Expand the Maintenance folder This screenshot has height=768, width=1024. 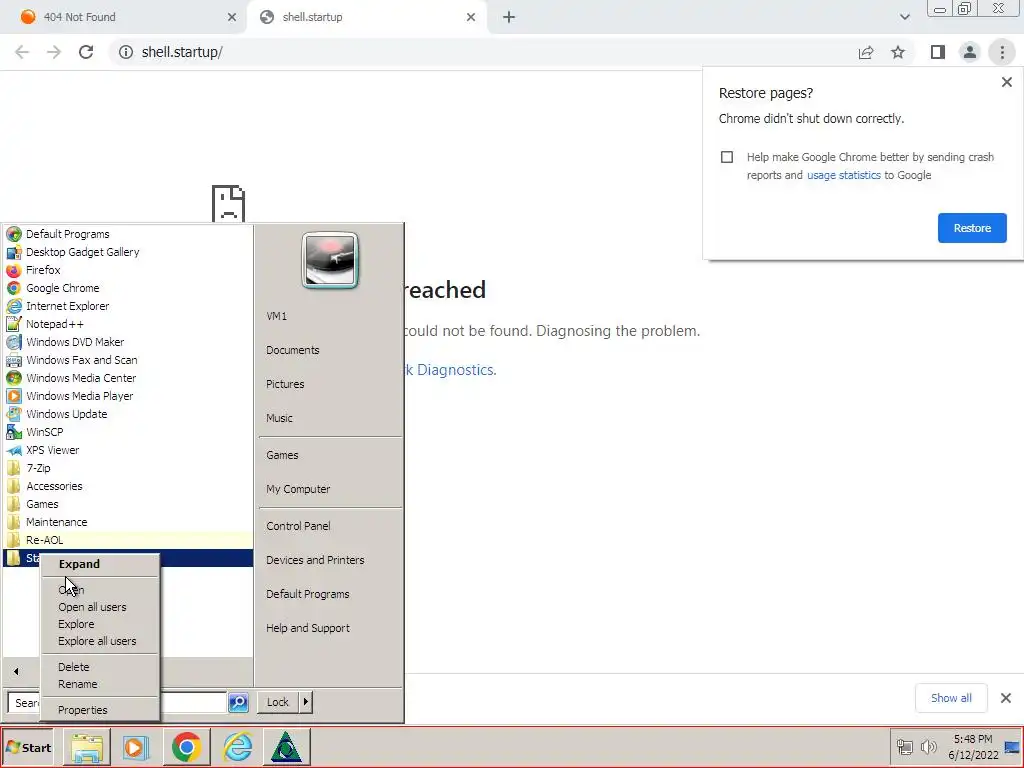coord(128,522)
